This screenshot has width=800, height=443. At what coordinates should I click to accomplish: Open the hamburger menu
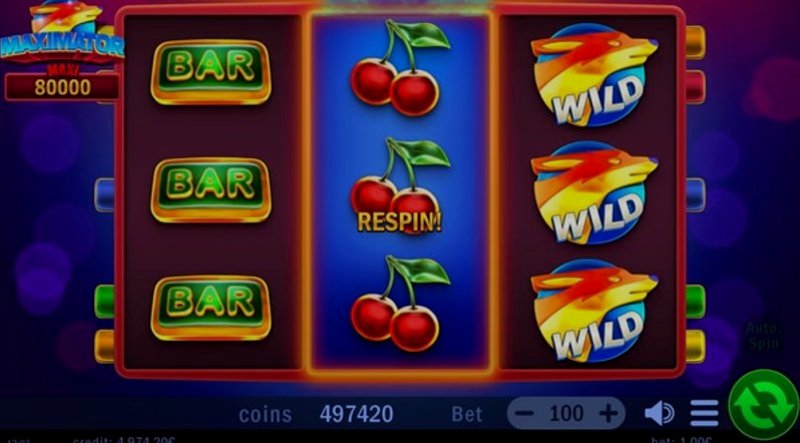pyautogui.click(x=705, y=413)
